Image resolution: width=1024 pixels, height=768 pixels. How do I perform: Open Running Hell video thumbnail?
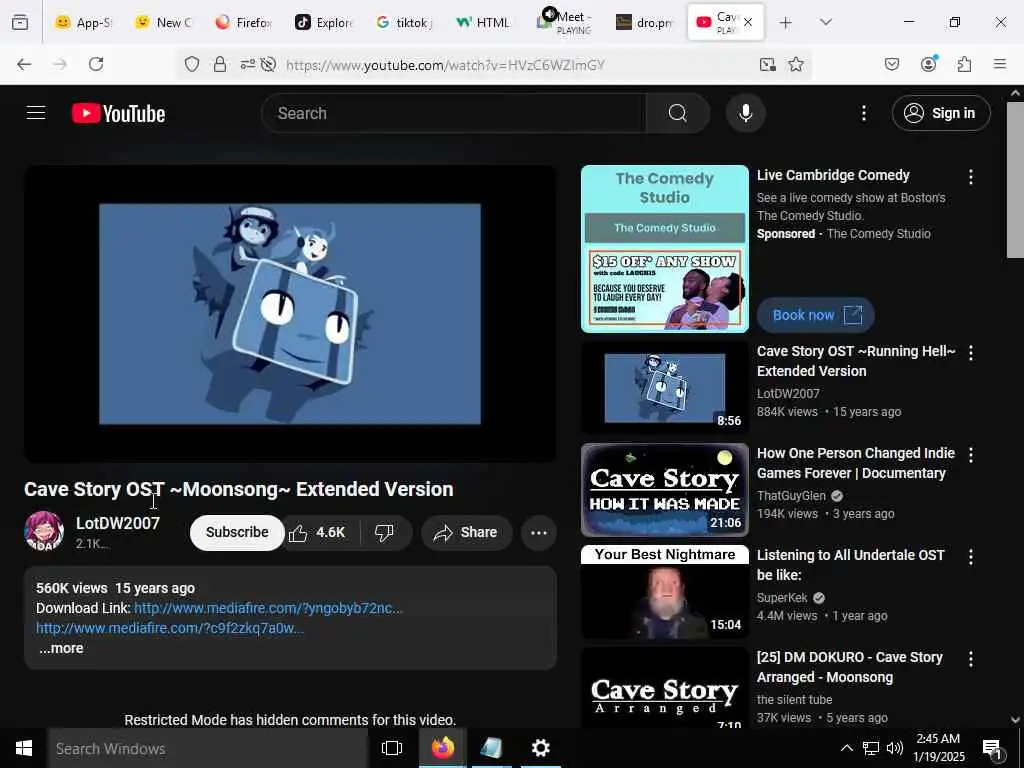click(x=665, y=388)
